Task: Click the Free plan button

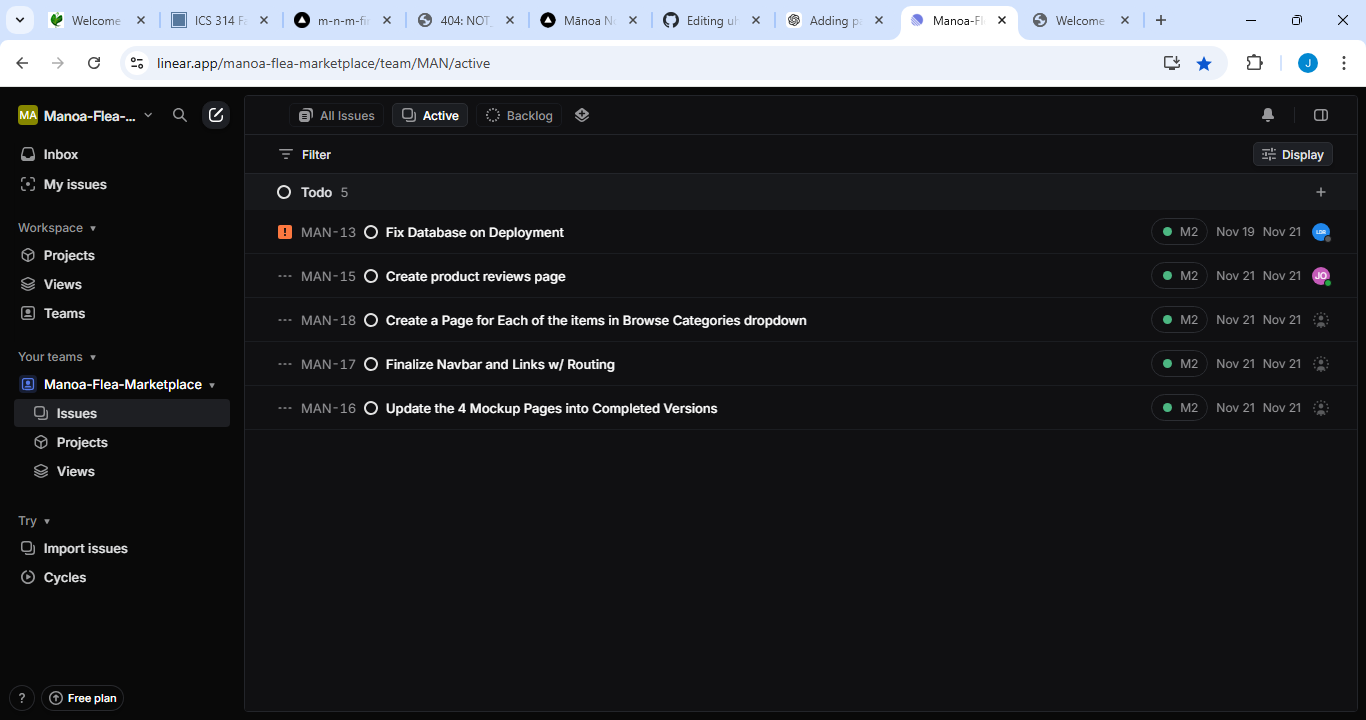Action: pyautogui.click(x=82, y=698)
